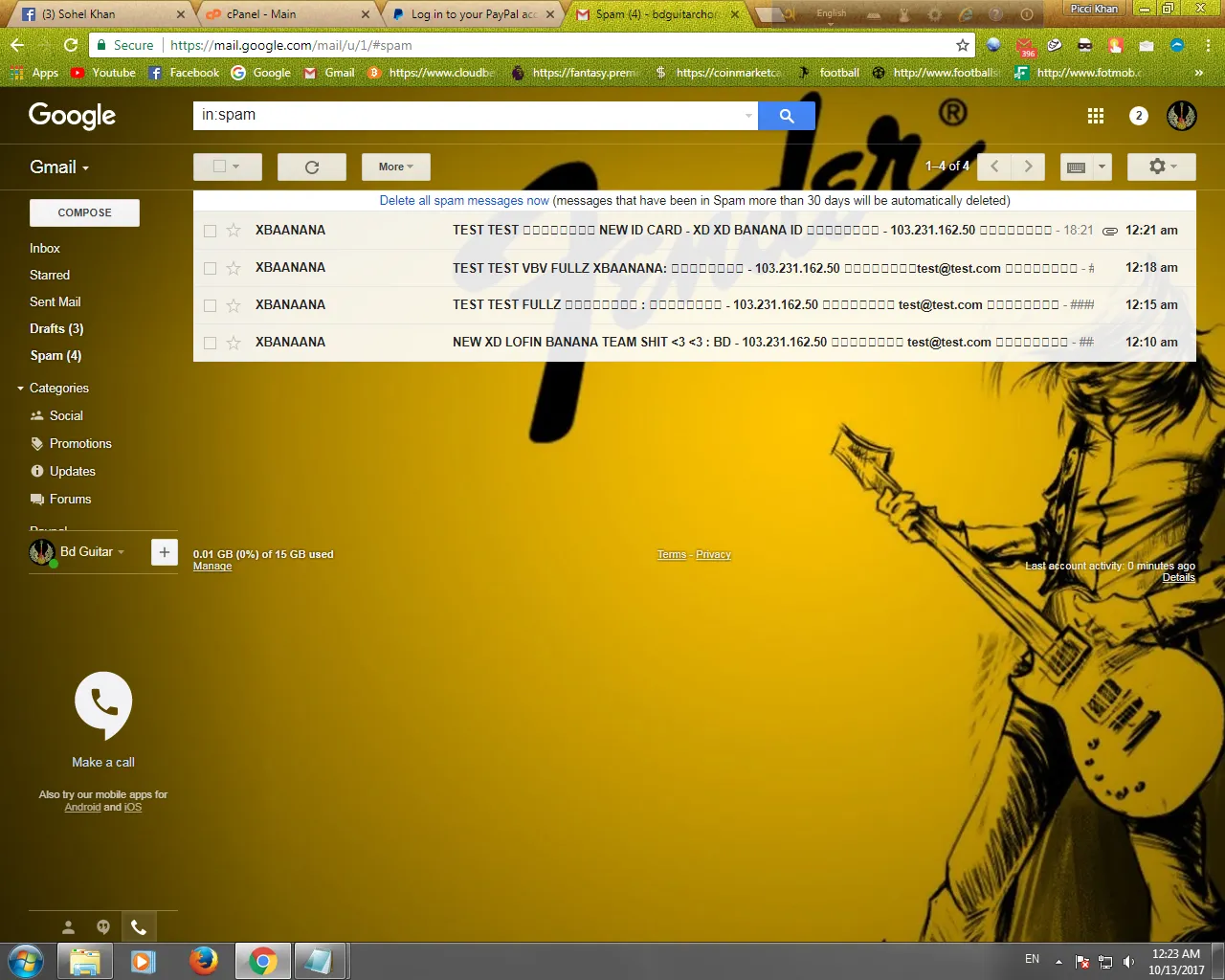Open the 12:21 am NEW ID CARD message
This screenshot has height=980, width=1225.
(695, 231)
